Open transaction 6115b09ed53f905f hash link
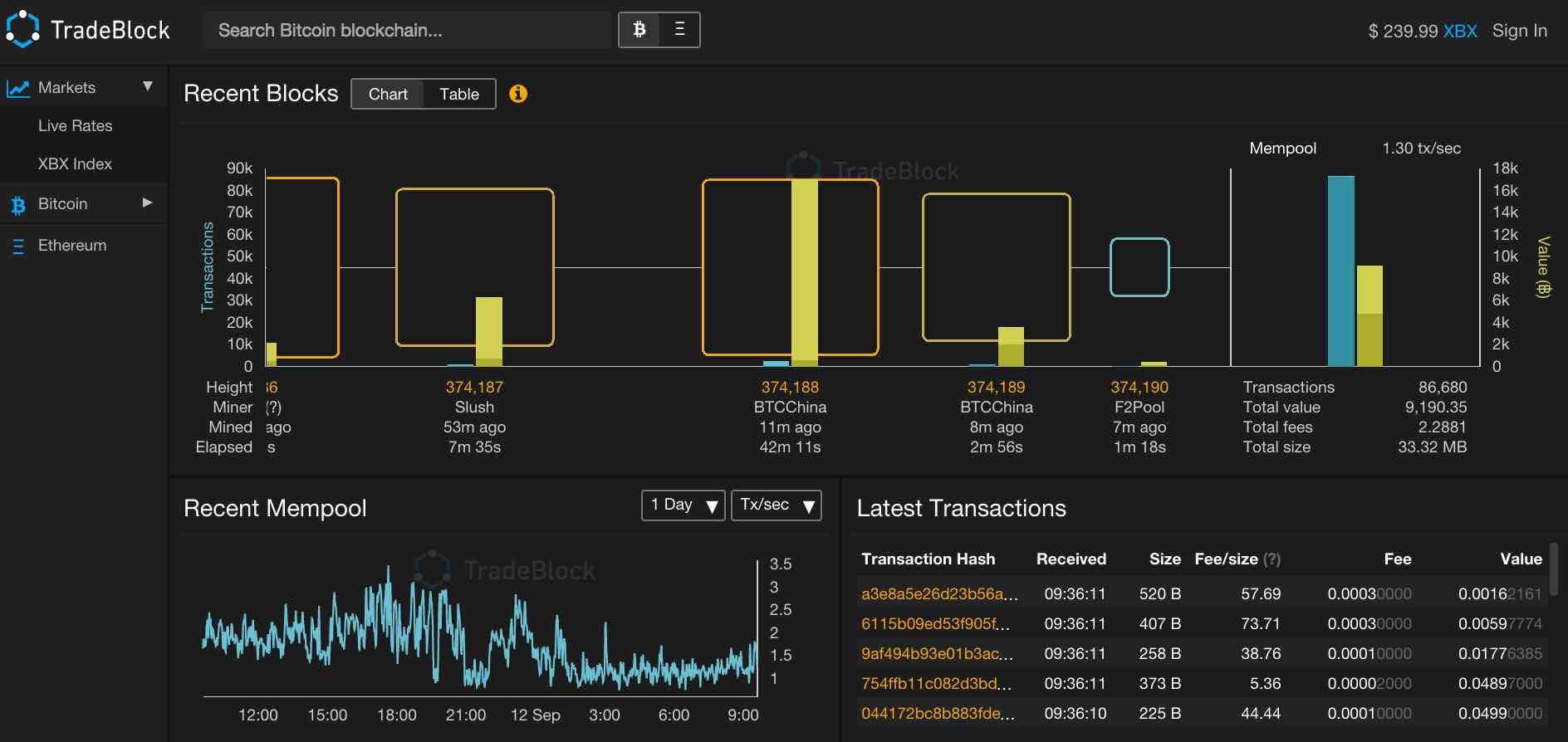The image size is (1568, 742). click(x=936, y=624)
